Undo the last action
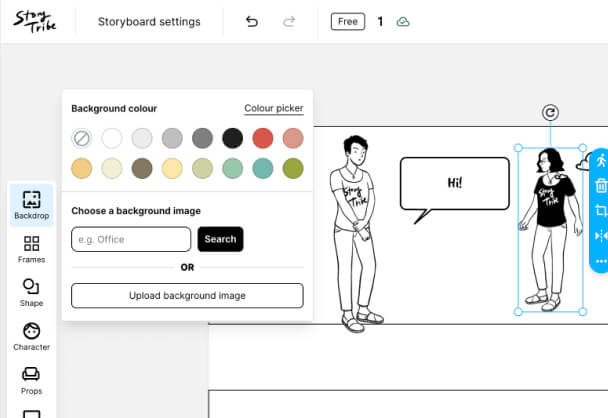This screenshot has width=608, height=418. (252, 21)
